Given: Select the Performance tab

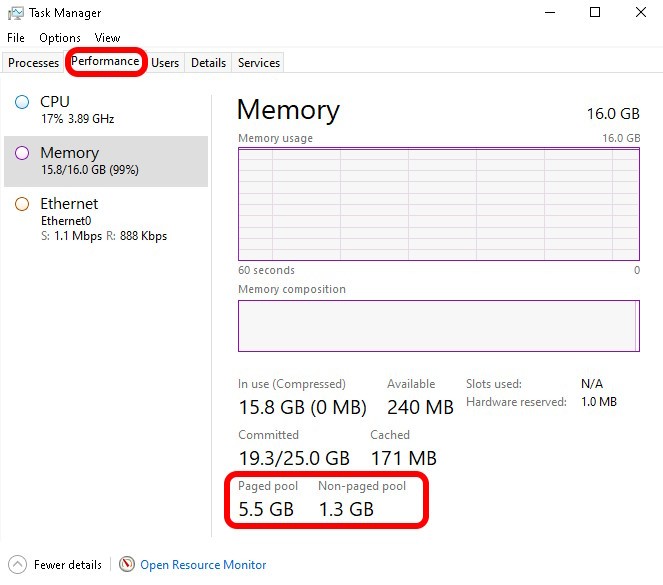Looking at the screenshot, I should point(105,62).
